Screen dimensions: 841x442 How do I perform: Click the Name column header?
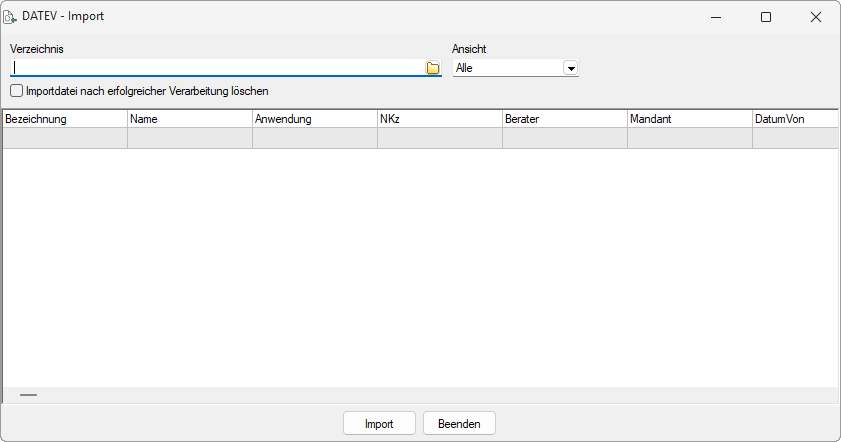click(189, 119)
